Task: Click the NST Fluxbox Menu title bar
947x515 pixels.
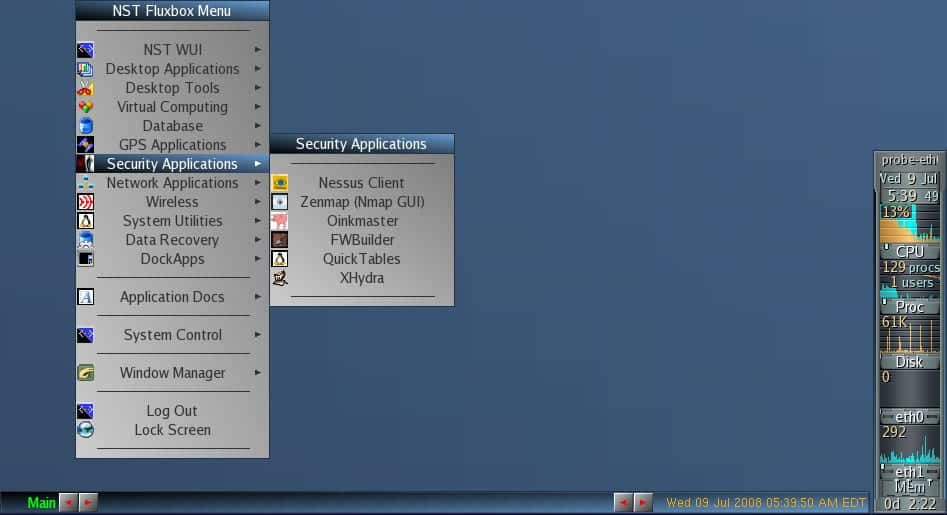Action: (172, 11)
